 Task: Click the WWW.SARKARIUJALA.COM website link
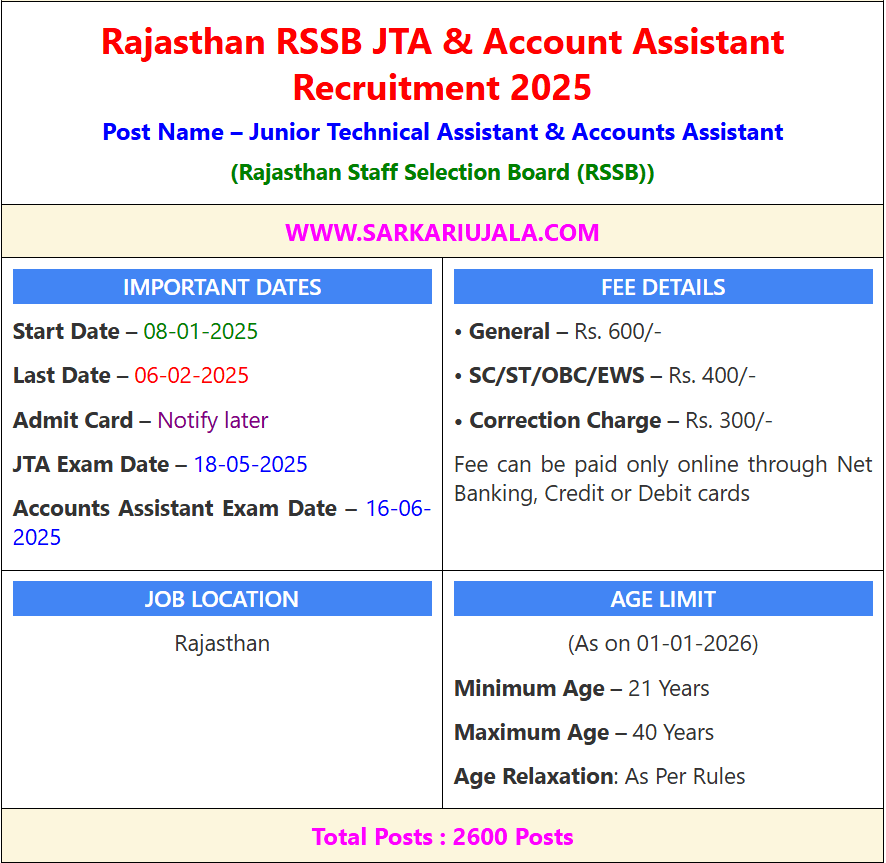coord(442,233)
